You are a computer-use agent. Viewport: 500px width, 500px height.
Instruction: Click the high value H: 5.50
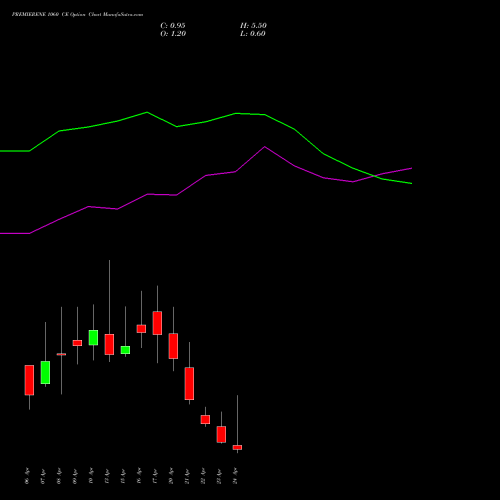[x=253, y=26]
